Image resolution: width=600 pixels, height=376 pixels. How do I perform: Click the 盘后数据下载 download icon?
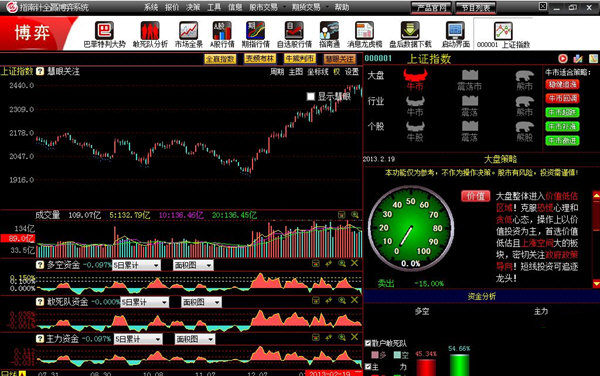[410, 31]
